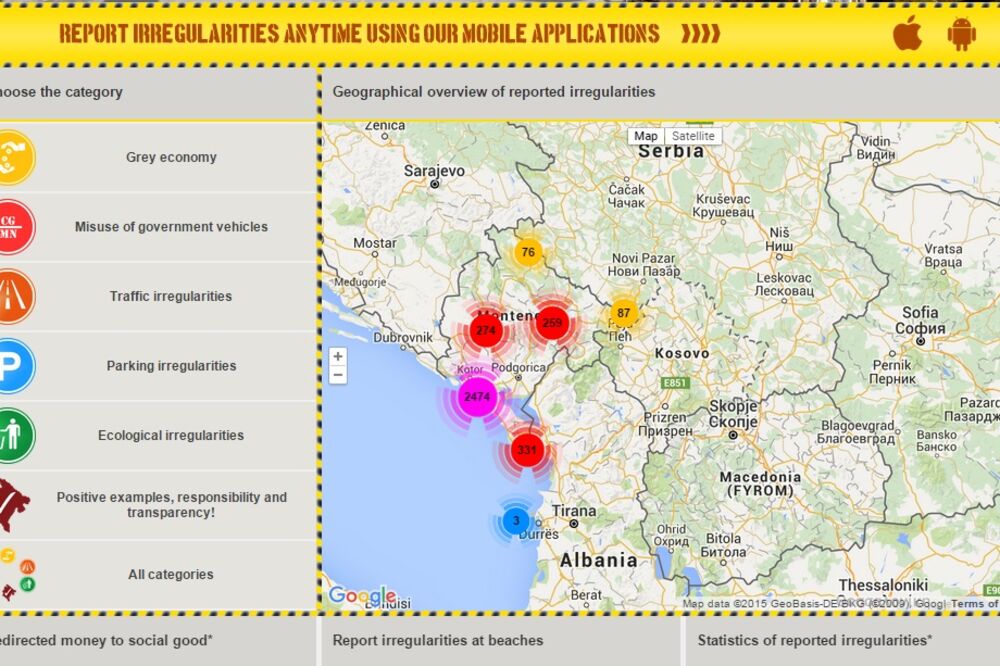The height and width of the screenshot is (666, 1000).
Task: Click the Positive examples Montenegro map icon
Action: point(14,505)
